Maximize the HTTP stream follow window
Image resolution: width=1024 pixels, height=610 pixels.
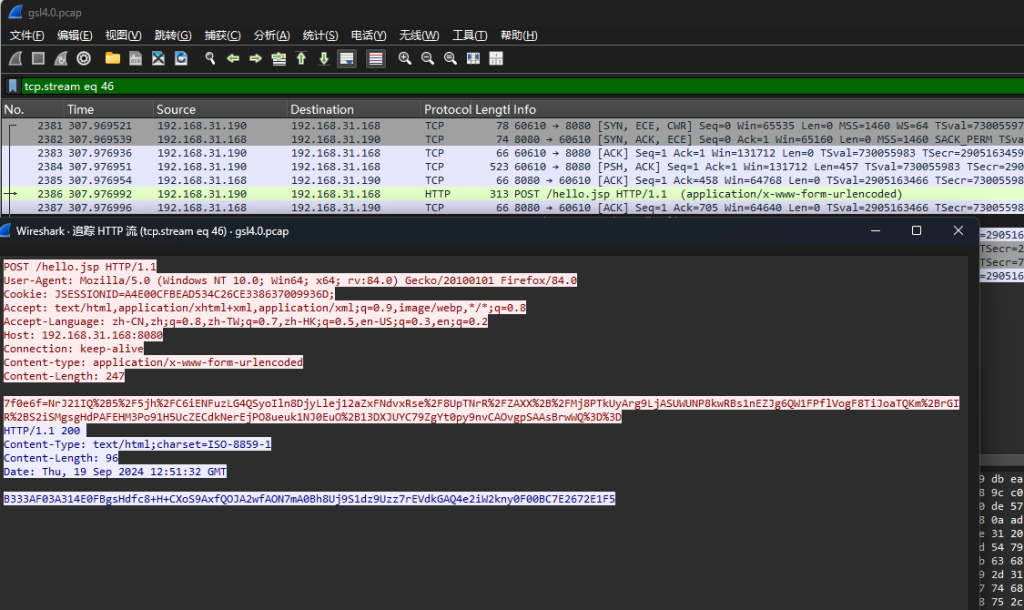[916, 231]
